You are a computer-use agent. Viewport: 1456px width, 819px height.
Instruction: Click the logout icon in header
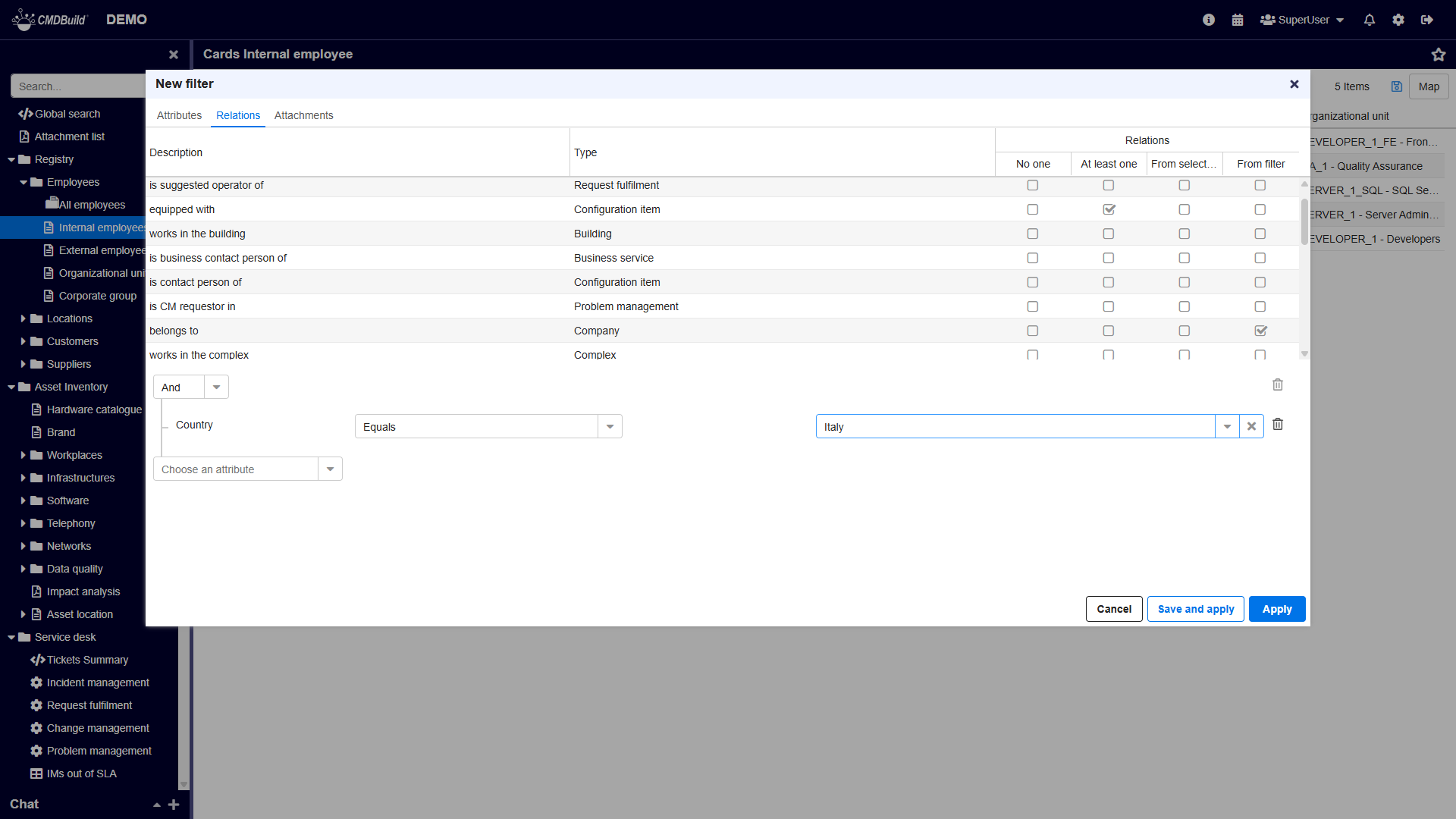[x=1427, y=20]
